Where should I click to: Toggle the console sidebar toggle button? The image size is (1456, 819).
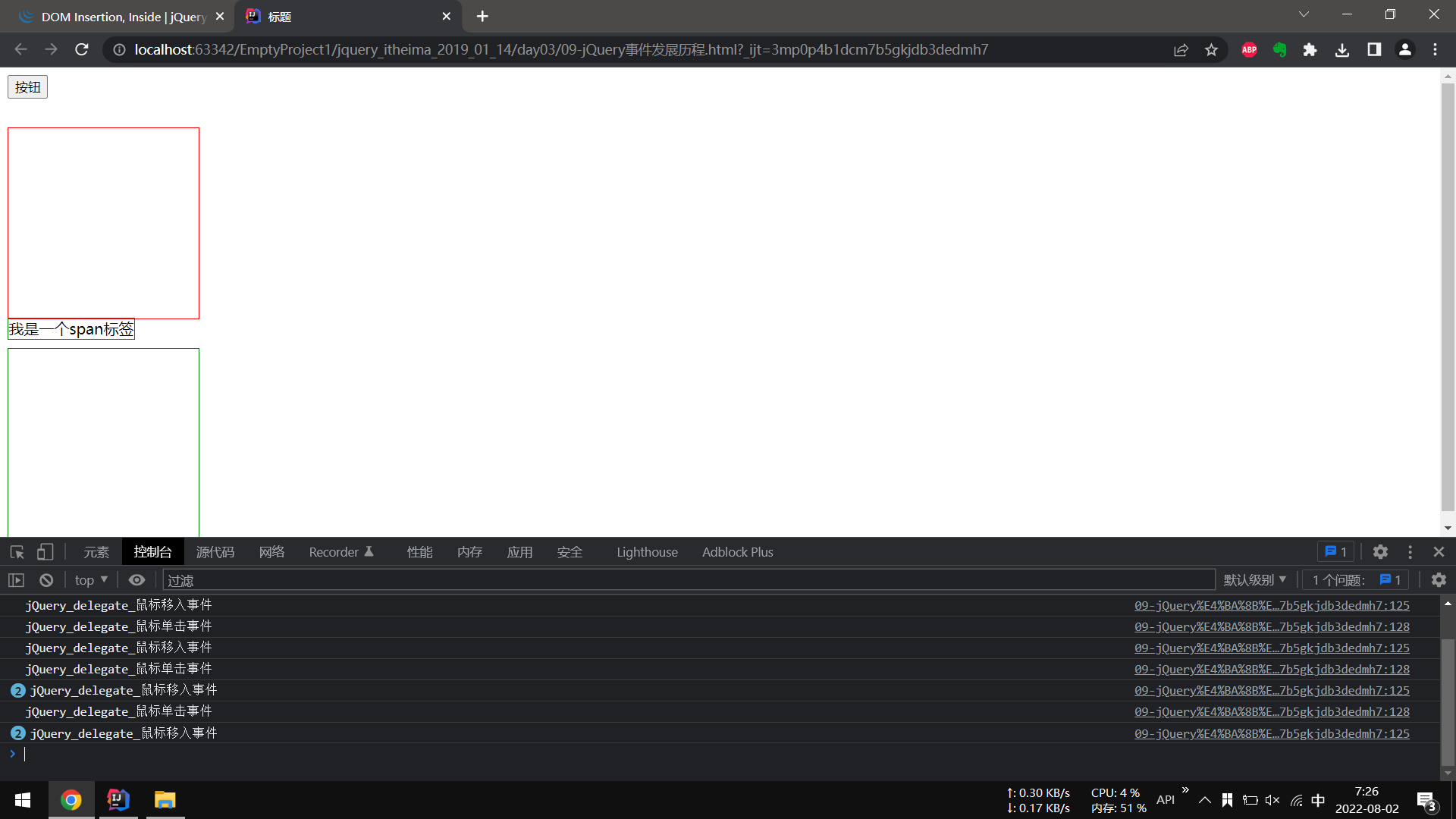[x=16, y=580]
